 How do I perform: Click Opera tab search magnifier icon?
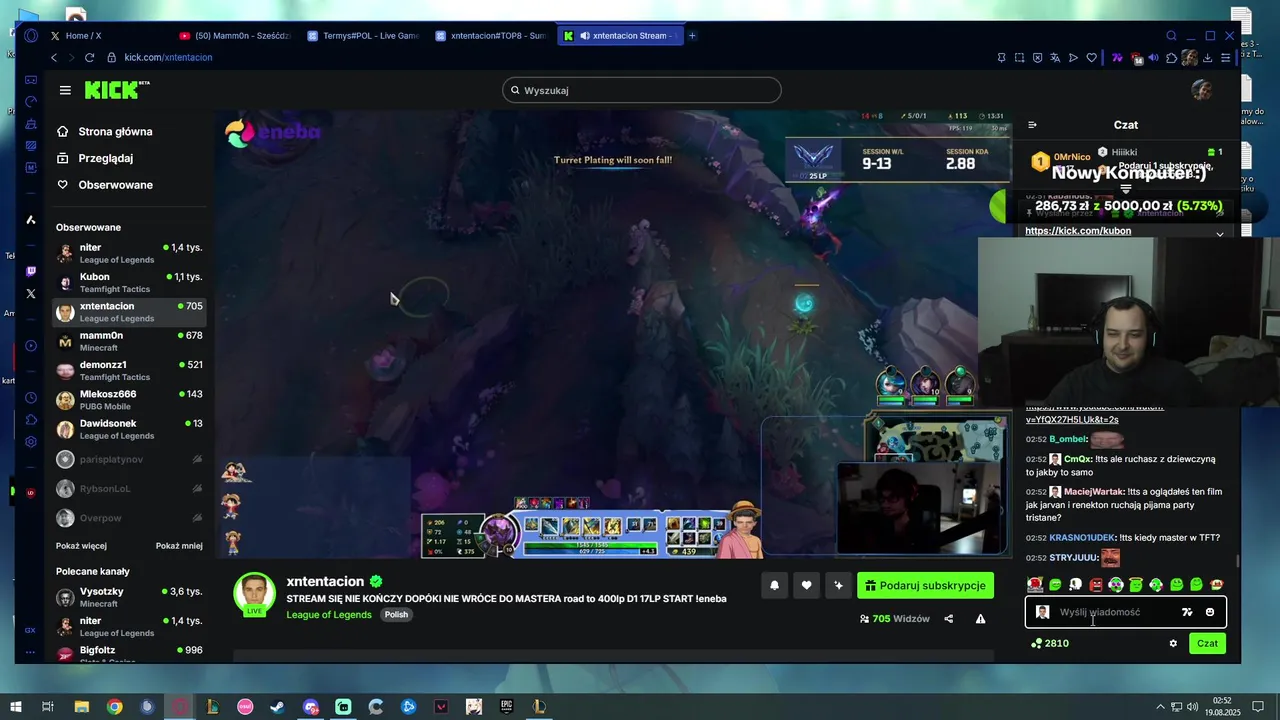coord(1171,36)
